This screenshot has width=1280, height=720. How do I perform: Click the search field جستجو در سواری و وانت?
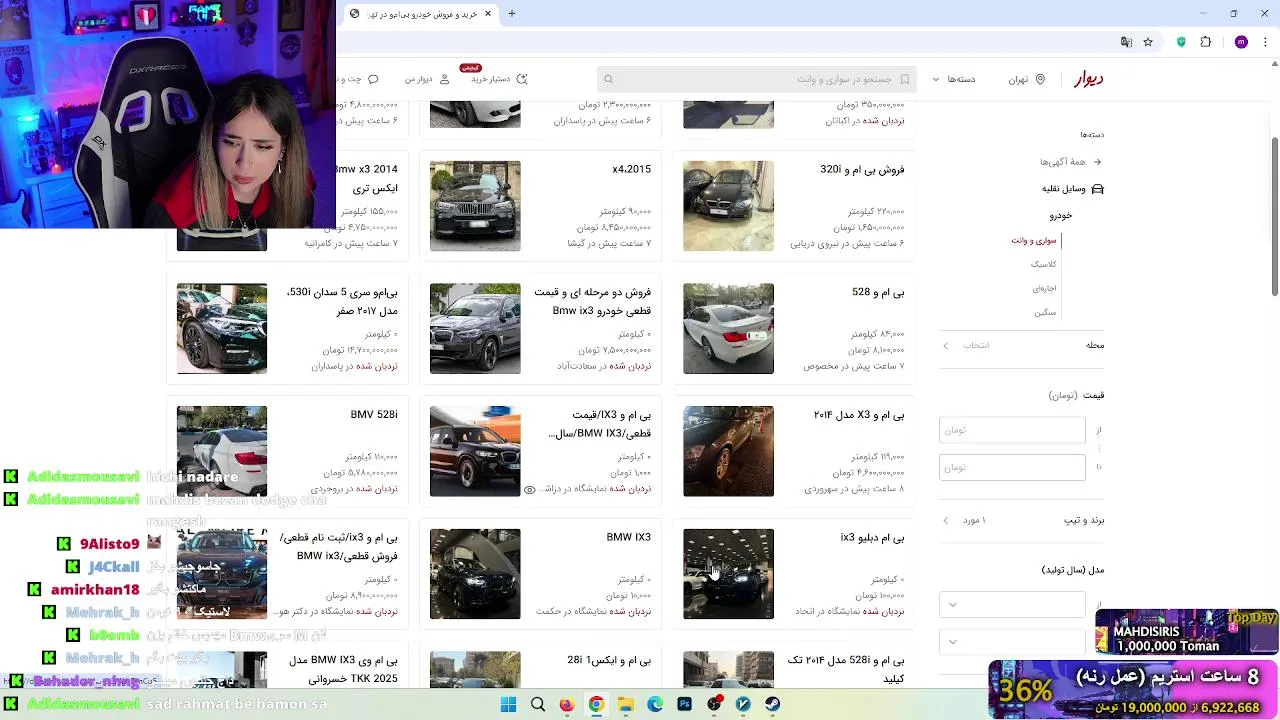click(756, 79)
